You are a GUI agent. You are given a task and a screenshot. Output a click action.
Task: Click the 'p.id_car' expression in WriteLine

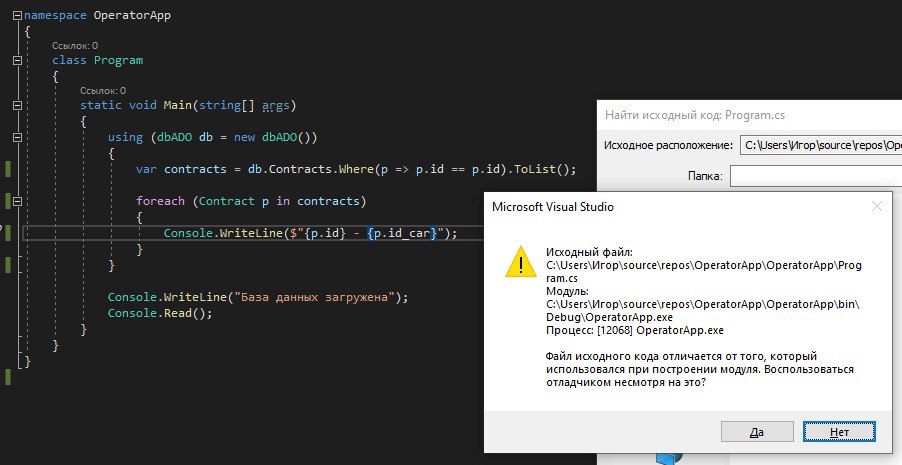pyautogui.click(x=402, y=233)
